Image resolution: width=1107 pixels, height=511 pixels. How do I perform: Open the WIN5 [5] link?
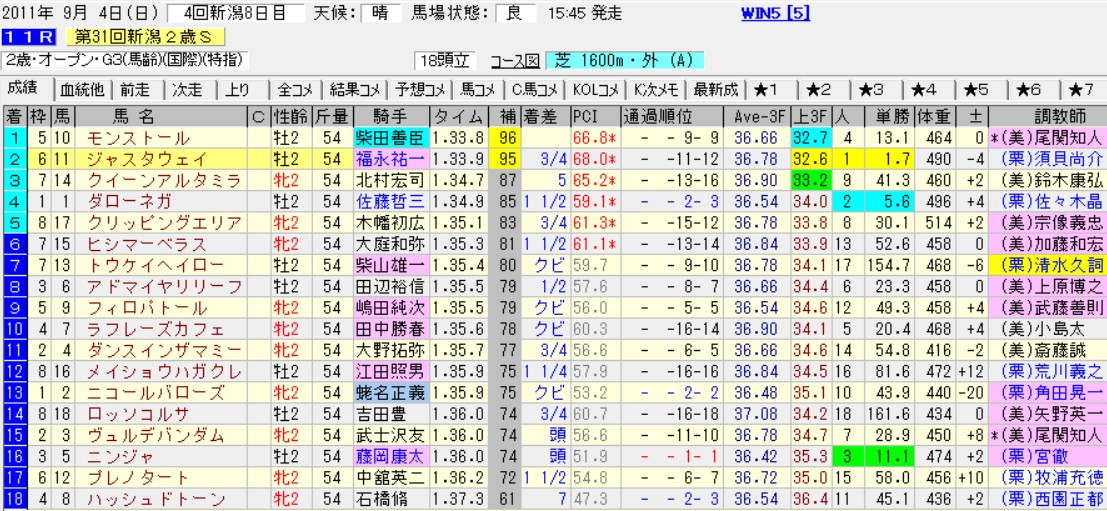(x=776, y=14)
